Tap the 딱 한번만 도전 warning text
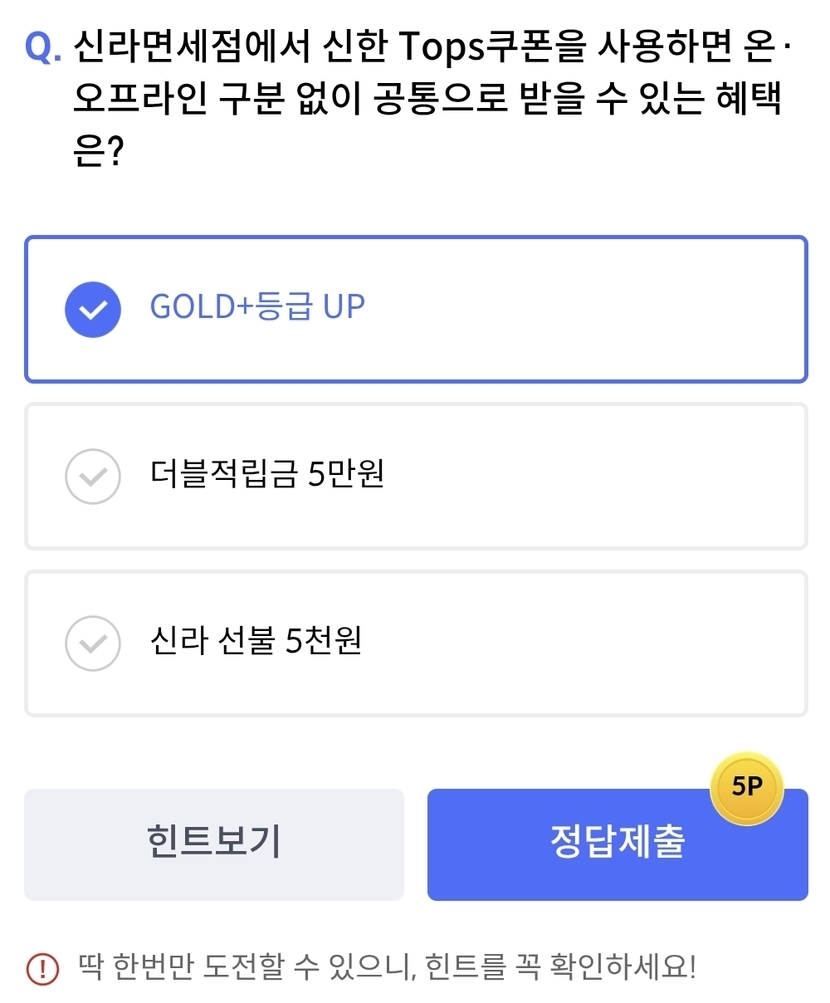Viewport: 830px width, 1003px height. (386, 968)
